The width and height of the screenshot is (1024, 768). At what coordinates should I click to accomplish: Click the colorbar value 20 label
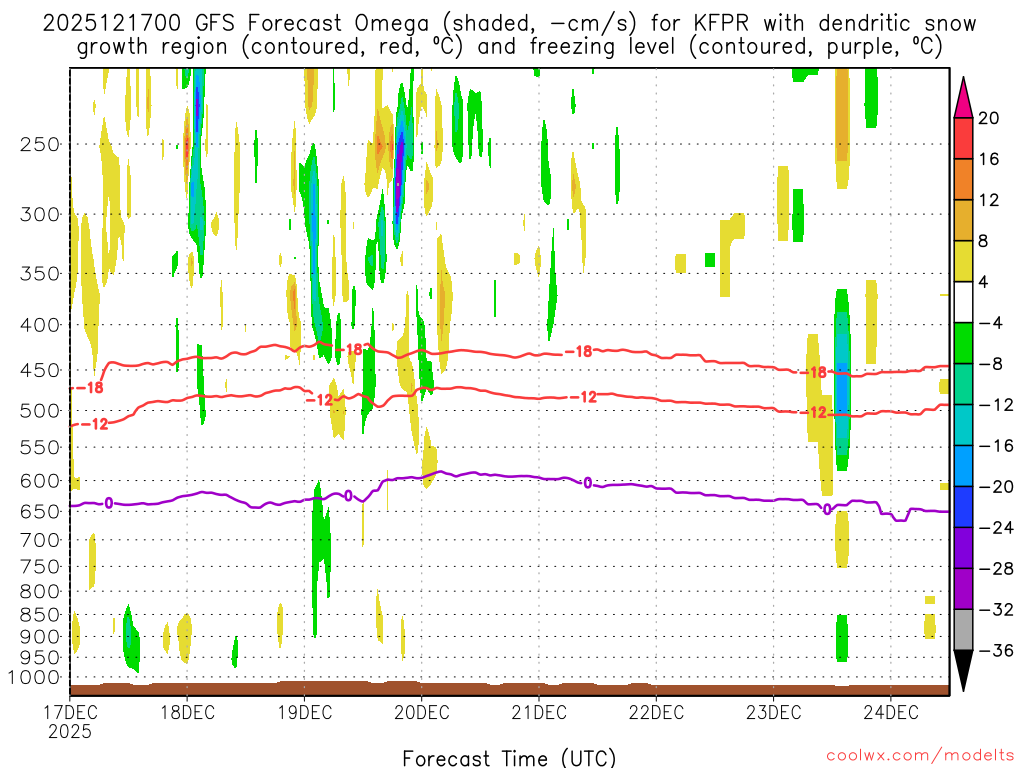tap(989, 118)
